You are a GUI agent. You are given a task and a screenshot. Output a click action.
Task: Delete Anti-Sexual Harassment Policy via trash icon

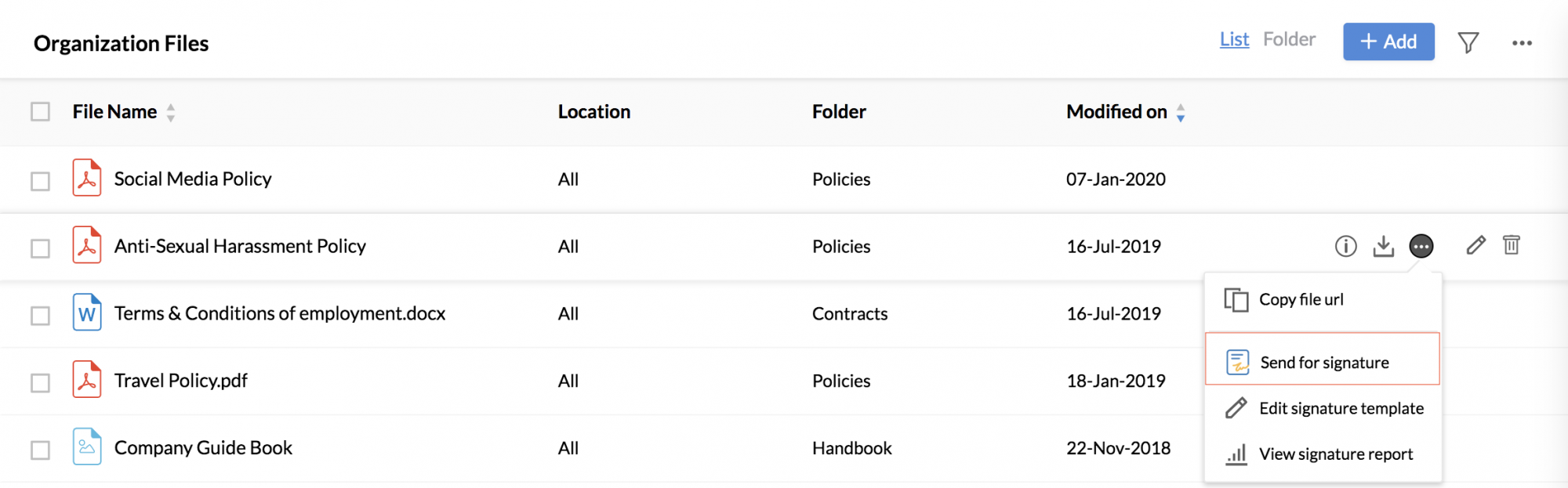pos(1512,245)
